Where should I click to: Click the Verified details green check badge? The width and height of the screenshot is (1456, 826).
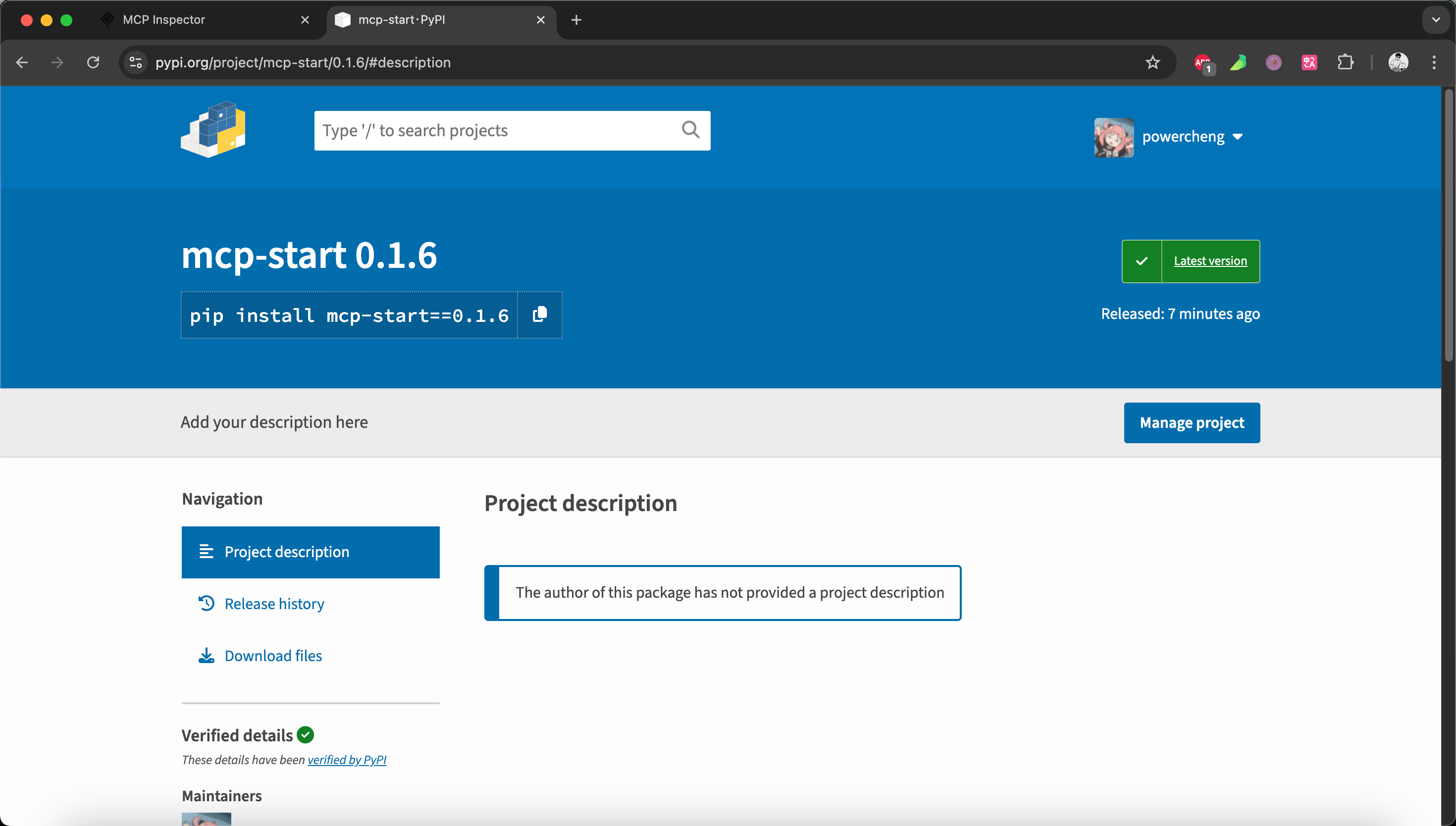click(305, 735)
